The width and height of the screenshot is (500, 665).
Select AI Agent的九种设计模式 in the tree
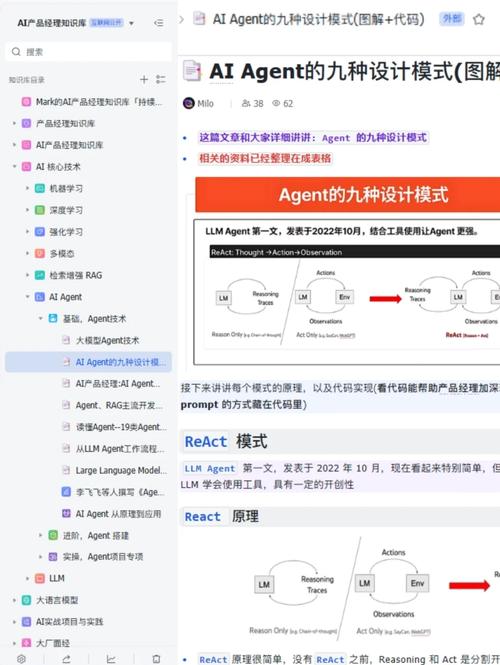coord(88,362)
